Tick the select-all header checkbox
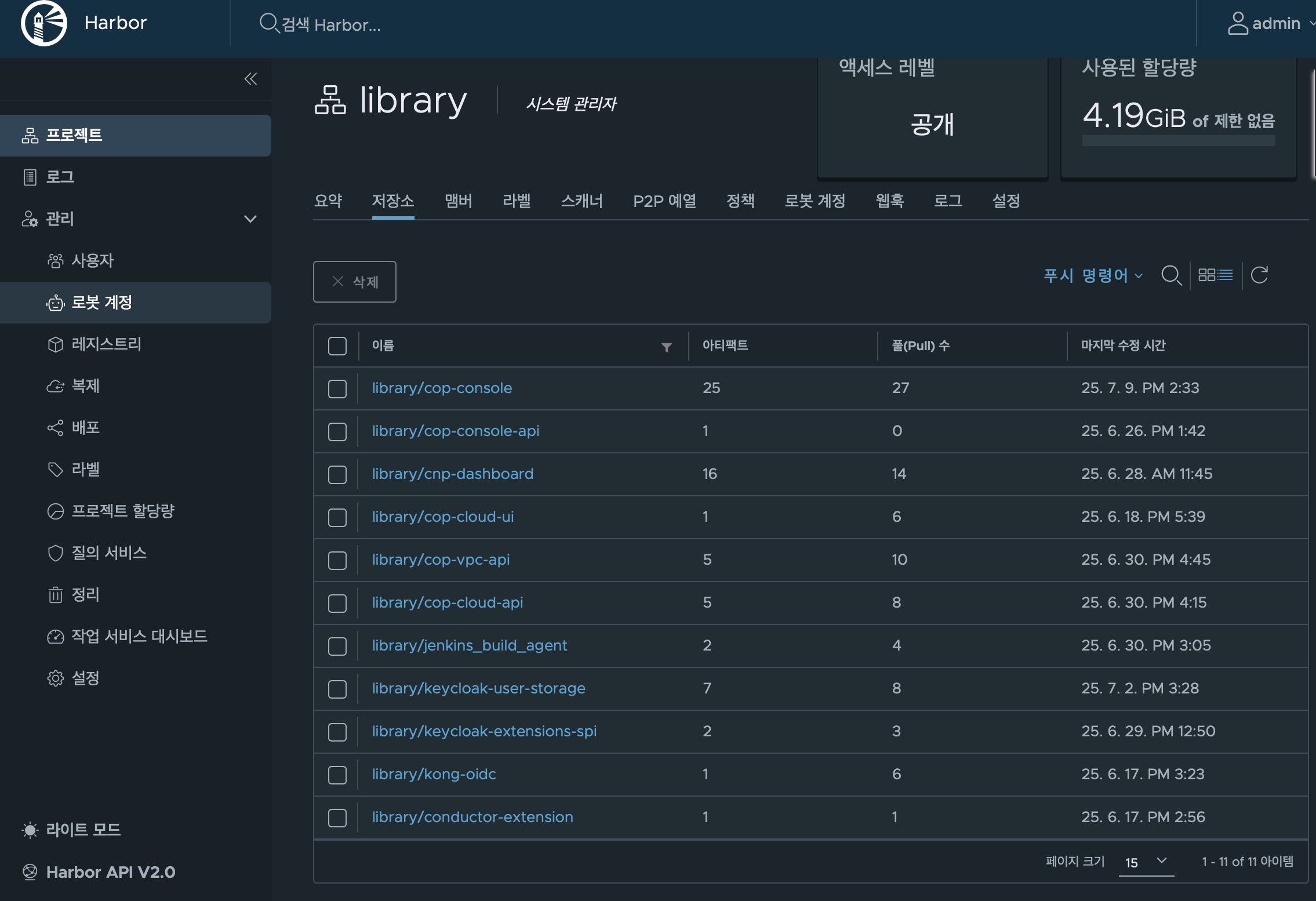1316x901 pixels. [337, 346]
